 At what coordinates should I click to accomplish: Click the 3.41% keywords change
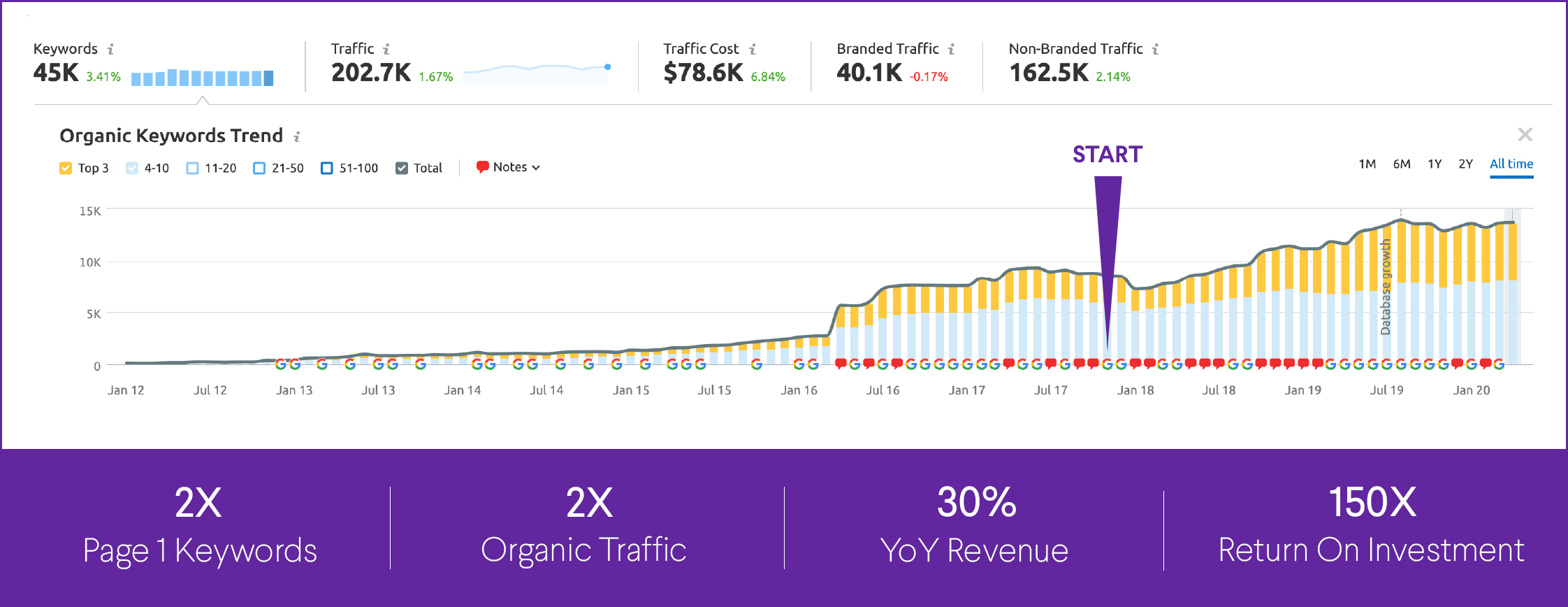click(x=103, y=77)
